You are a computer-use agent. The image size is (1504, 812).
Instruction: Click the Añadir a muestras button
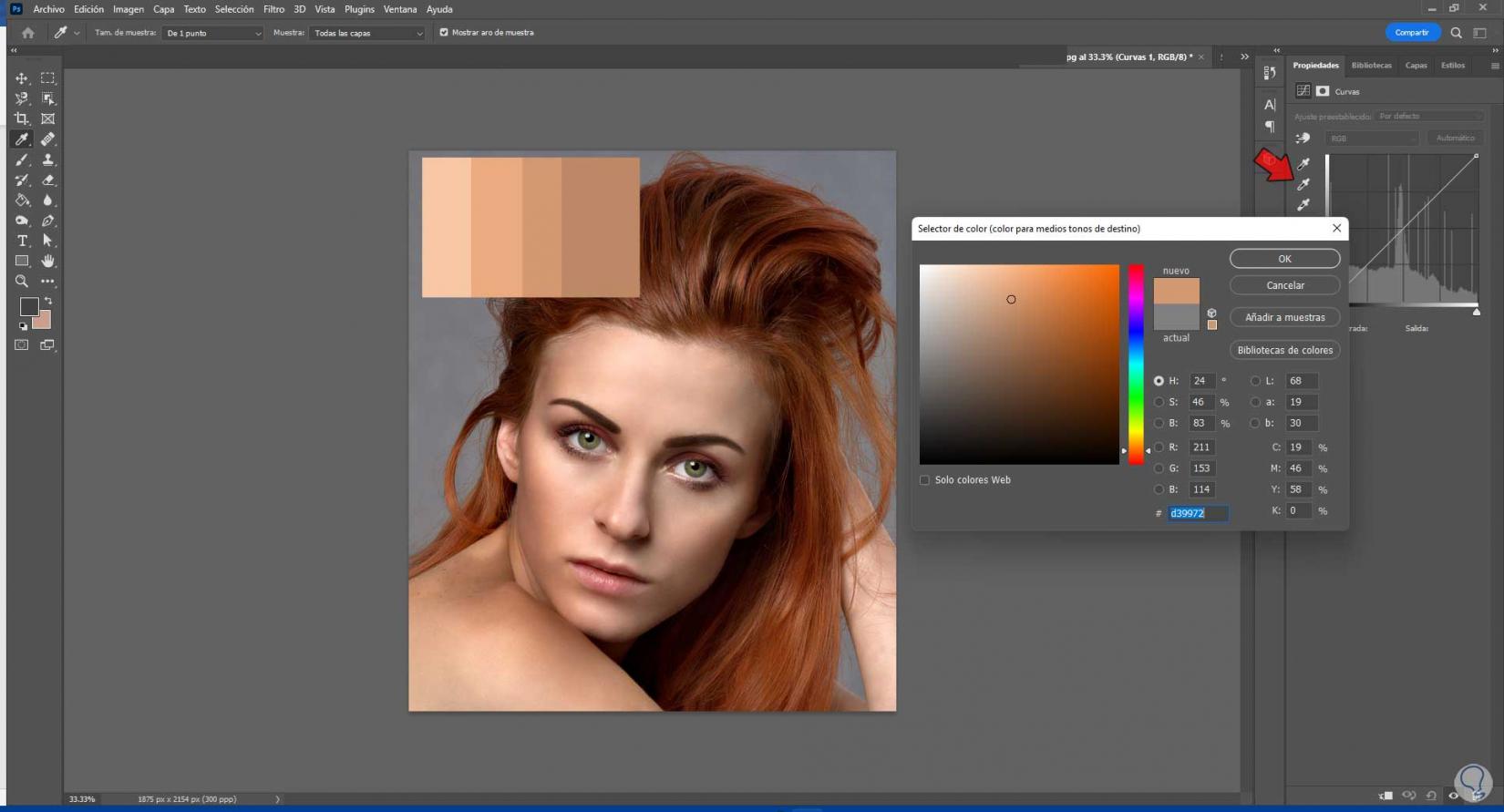[x=1284, y=317]
